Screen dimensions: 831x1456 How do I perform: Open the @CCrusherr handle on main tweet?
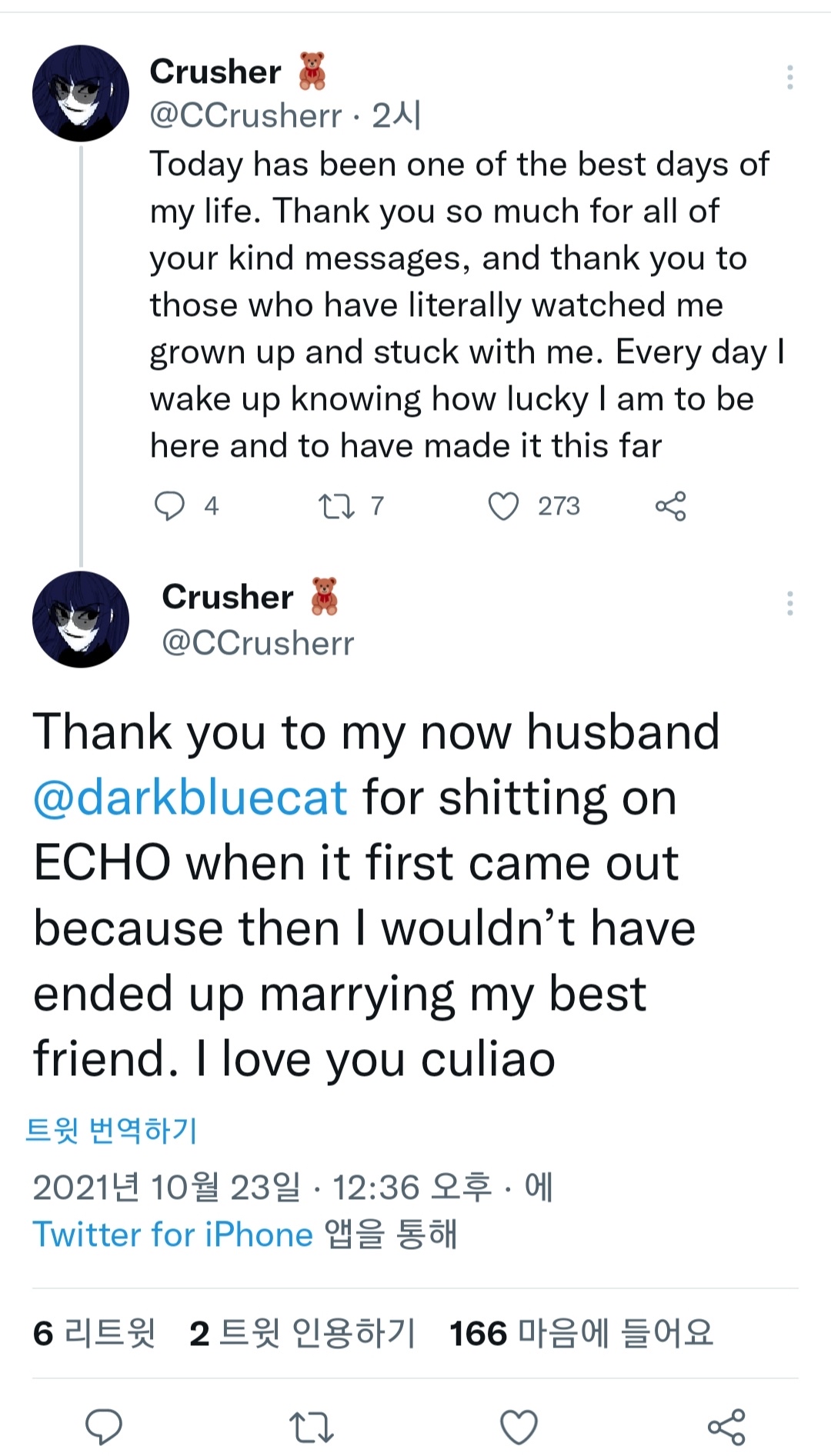tap(258, 643)
